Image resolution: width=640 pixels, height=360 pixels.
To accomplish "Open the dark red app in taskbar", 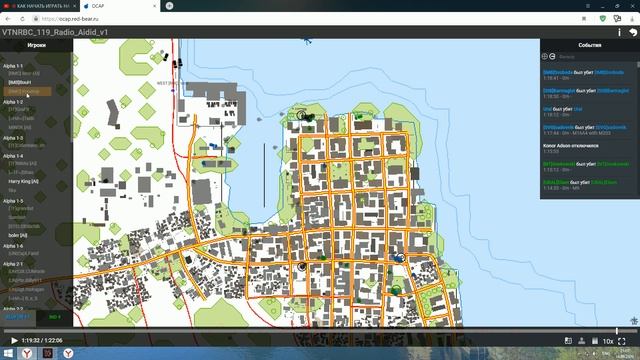I will coord(48,353).
